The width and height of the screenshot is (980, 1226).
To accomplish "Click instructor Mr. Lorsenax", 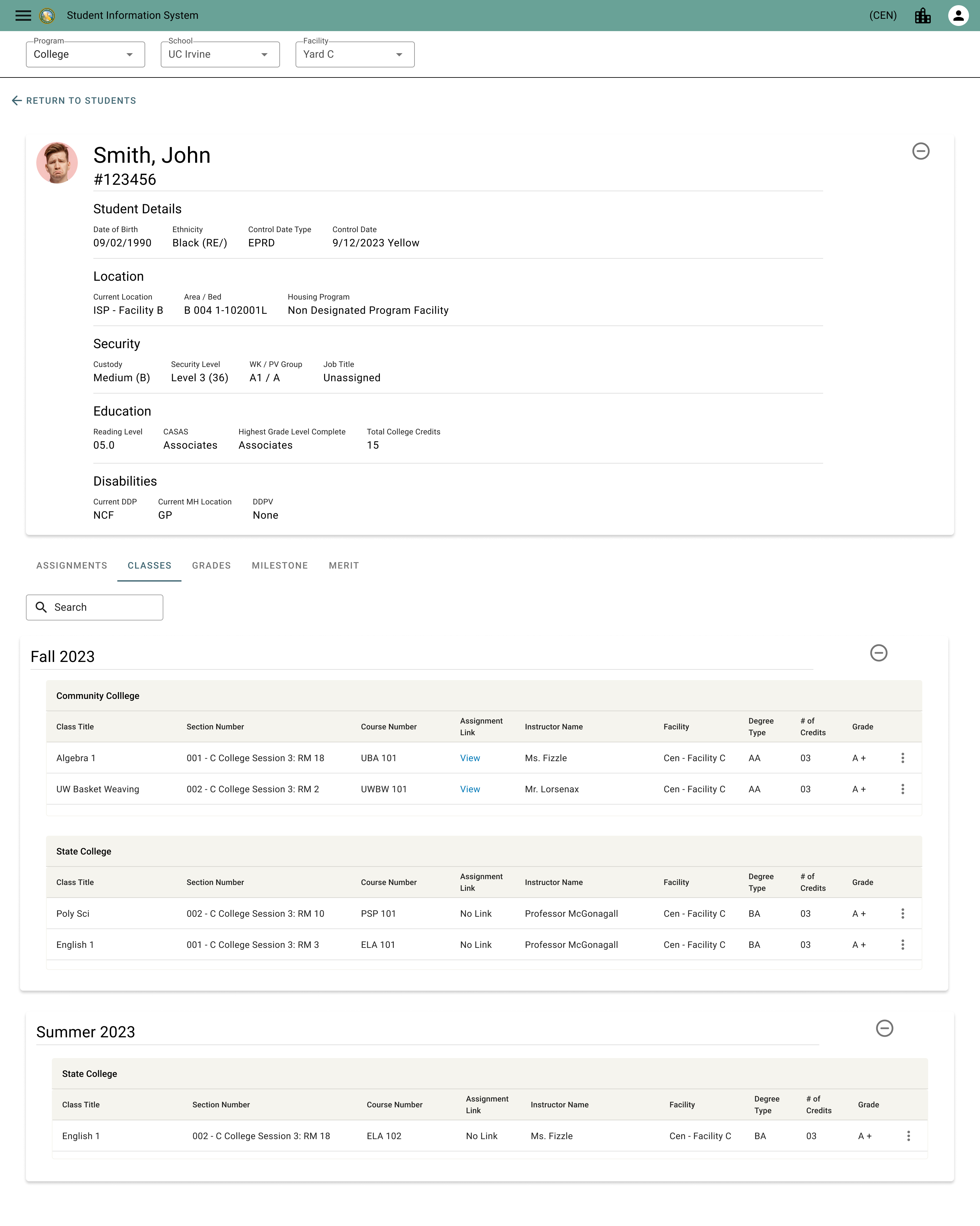I will [x=552, y=789].
